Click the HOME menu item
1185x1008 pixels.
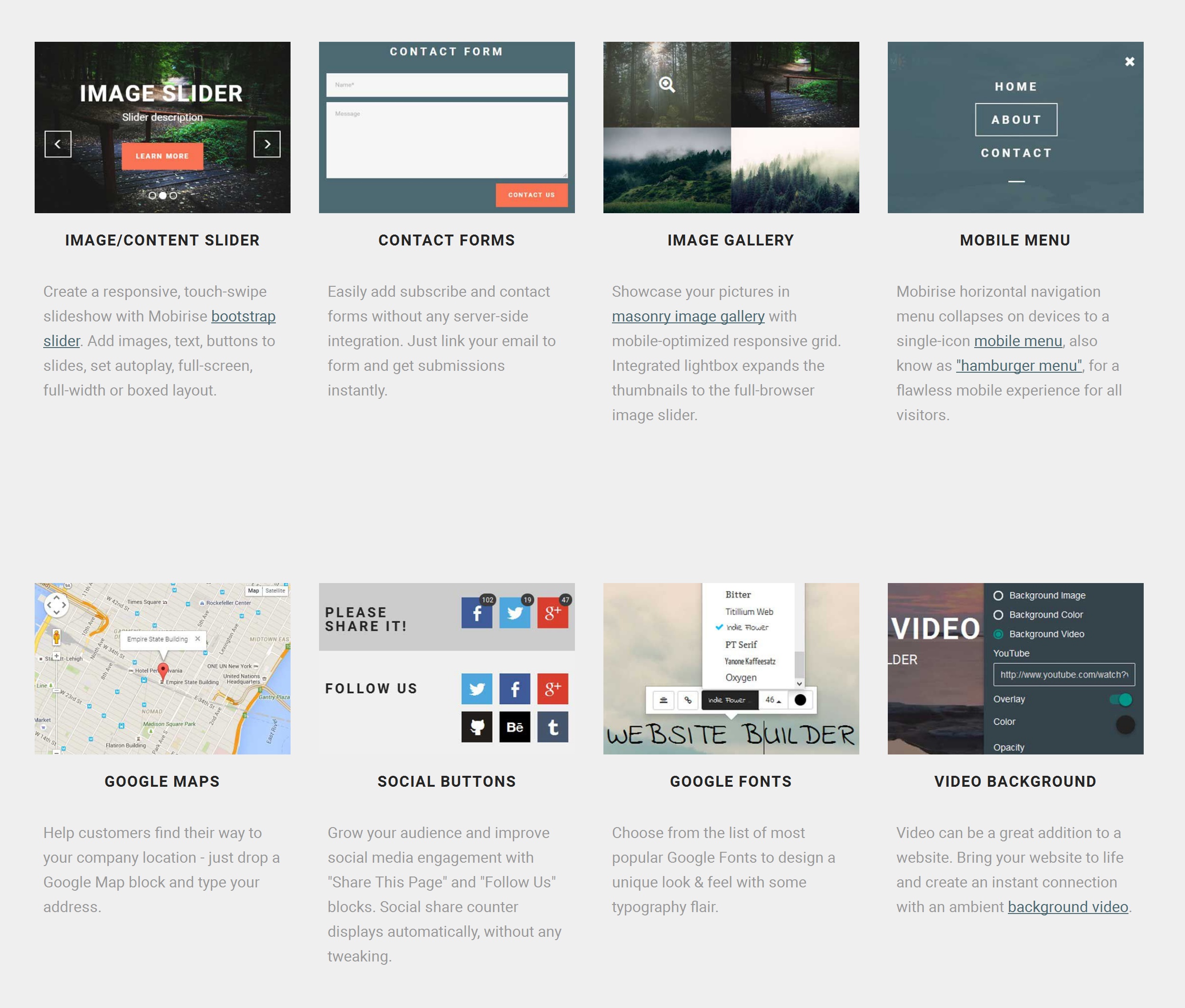click(x=1015, y=86)
